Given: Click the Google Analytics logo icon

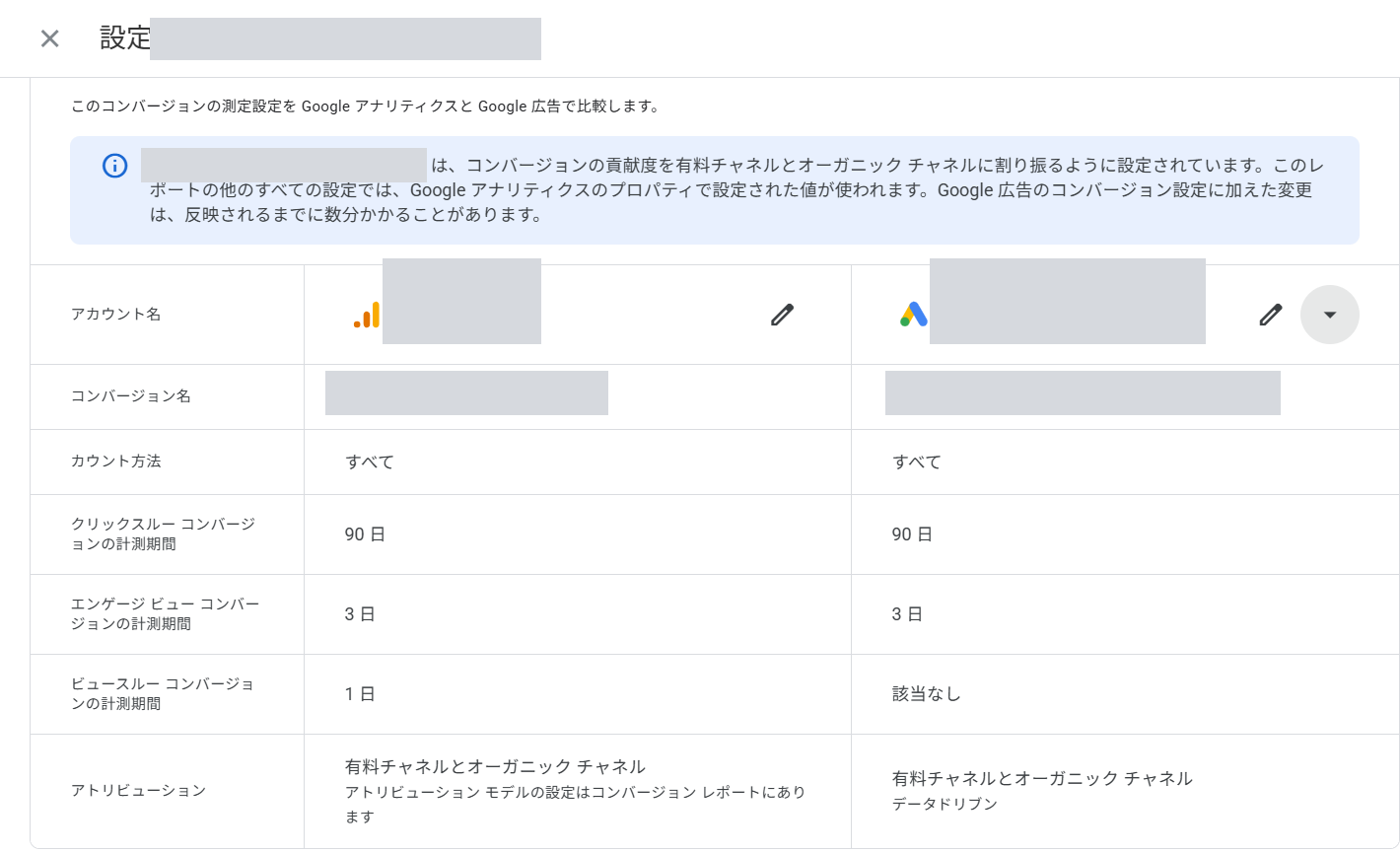Looking at the screenshot, I should (367, 315).
